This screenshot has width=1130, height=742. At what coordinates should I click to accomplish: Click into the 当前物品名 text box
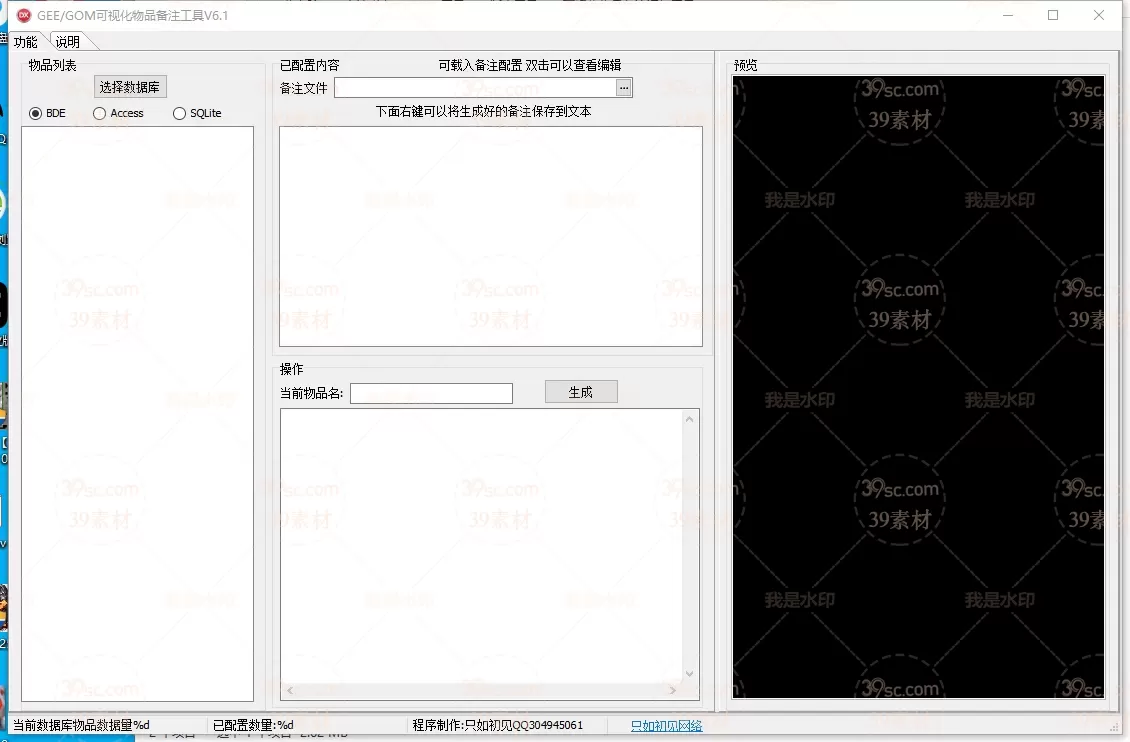(431, 393)
